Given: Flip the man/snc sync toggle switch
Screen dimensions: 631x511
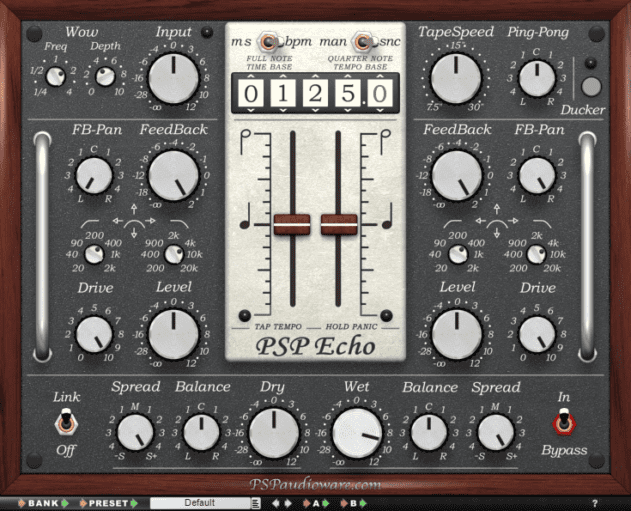Looking at the screenshot, I should [365, 42].
